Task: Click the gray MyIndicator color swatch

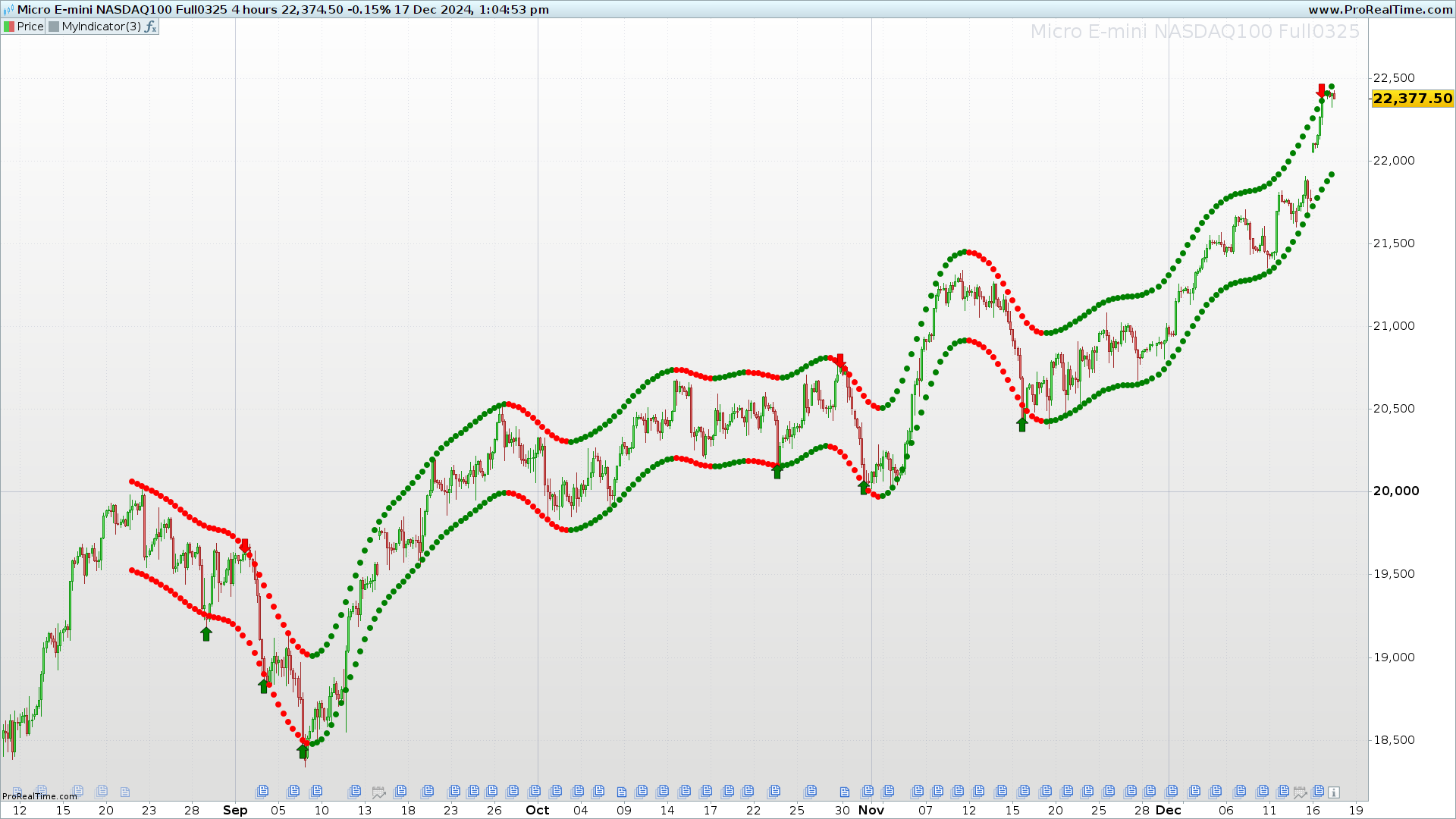Action: [x=54, y=27]
